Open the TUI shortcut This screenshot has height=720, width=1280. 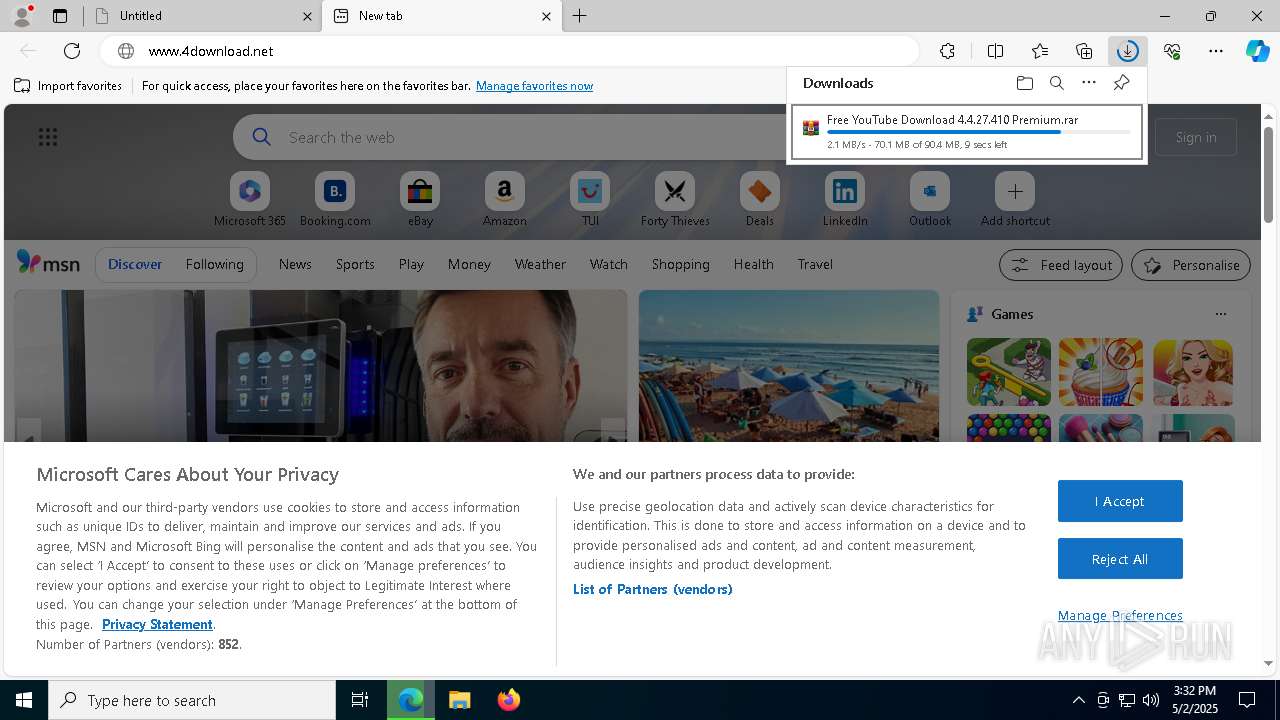pos(590,200)
